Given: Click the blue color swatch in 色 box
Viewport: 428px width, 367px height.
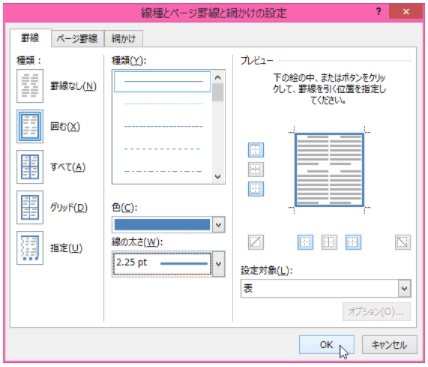Looking at the screenshot, I should pos(162,225).
